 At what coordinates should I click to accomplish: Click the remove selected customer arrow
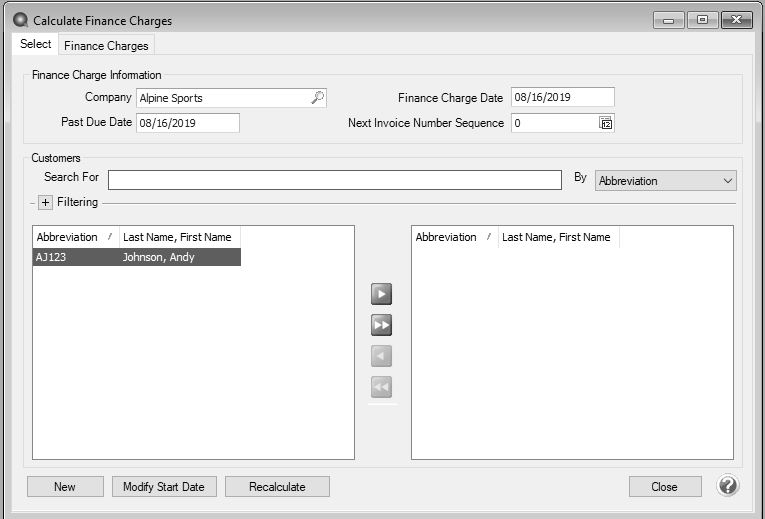pos(381,356)
